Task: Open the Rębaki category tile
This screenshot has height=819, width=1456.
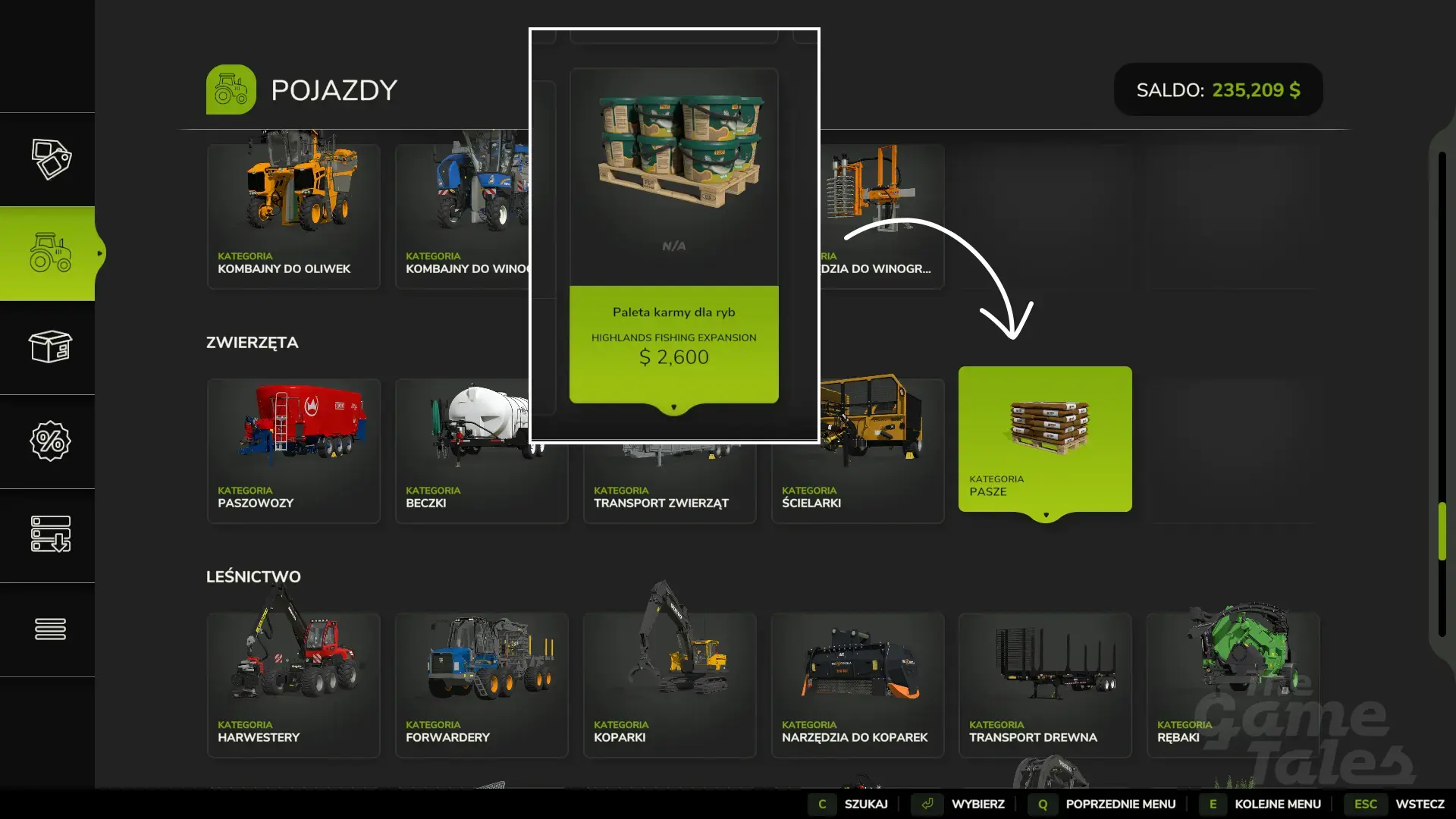Action: (1232, 685)
